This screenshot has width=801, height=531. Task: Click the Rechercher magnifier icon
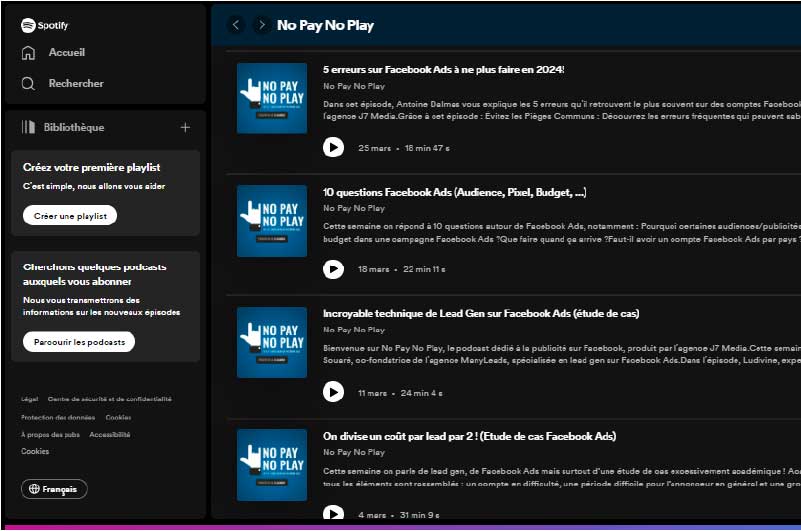pyautogui.click(x=29, y=83)
